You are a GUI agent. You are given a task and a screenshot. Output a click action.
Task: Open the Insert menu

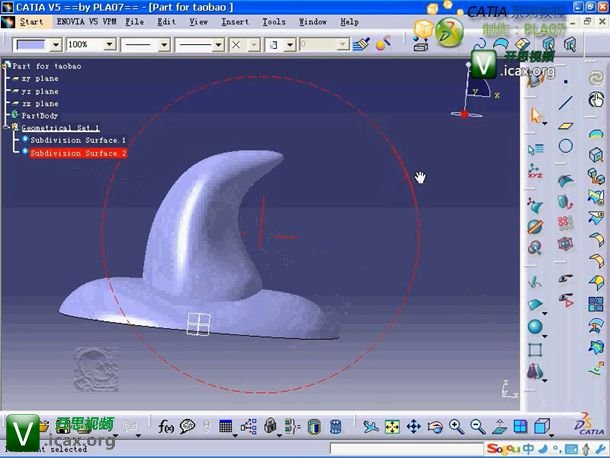(x=235, y=21)
